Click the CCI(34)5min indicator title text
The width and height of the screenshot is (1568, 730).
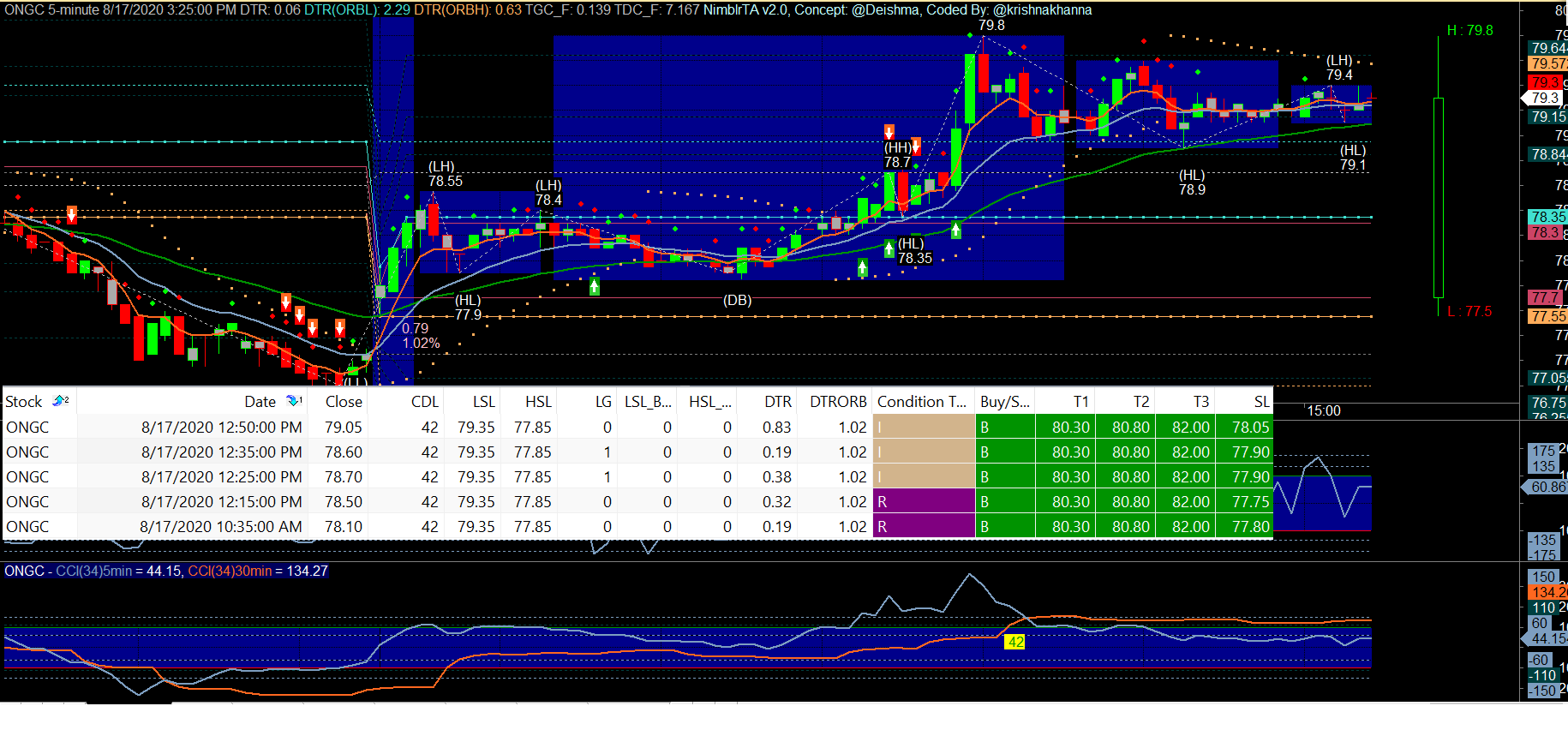[94, 571]
